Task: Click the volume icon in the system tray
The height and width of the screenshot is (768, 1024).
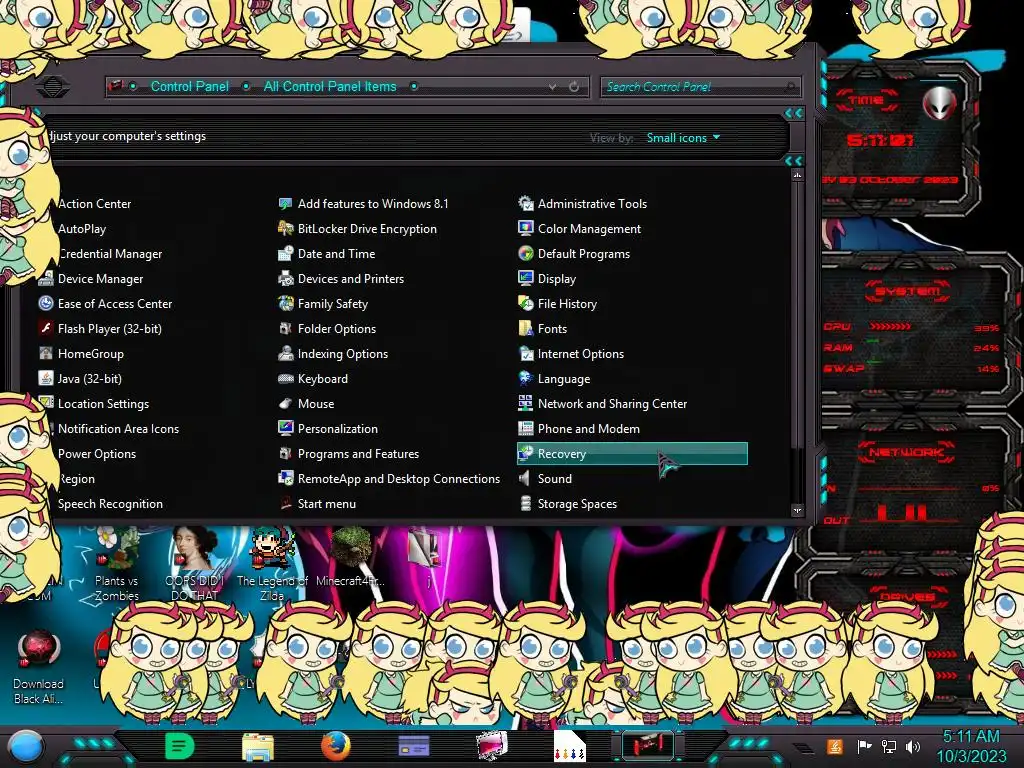Action: [x=913, y=746]
